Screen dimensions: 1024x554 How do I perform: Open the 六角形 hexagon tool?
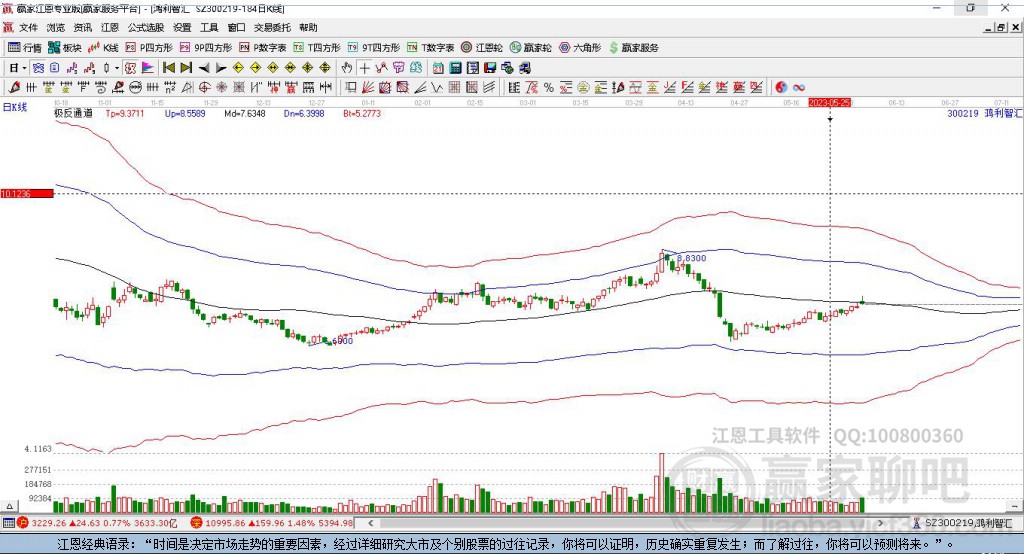click(580, 48)
